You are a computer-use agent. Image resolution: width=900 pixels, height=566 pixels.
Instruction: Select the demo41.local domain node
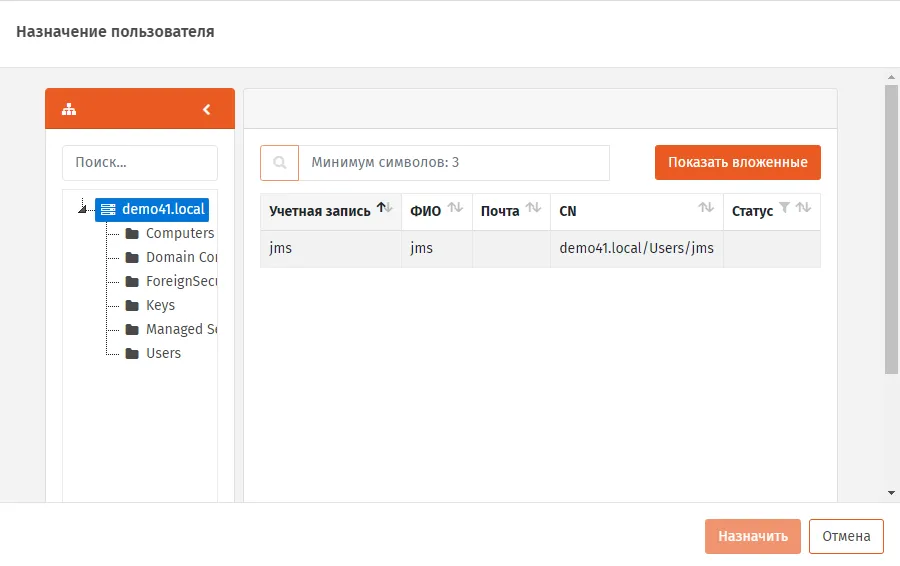pyautogui.click(x=152, y=209)
